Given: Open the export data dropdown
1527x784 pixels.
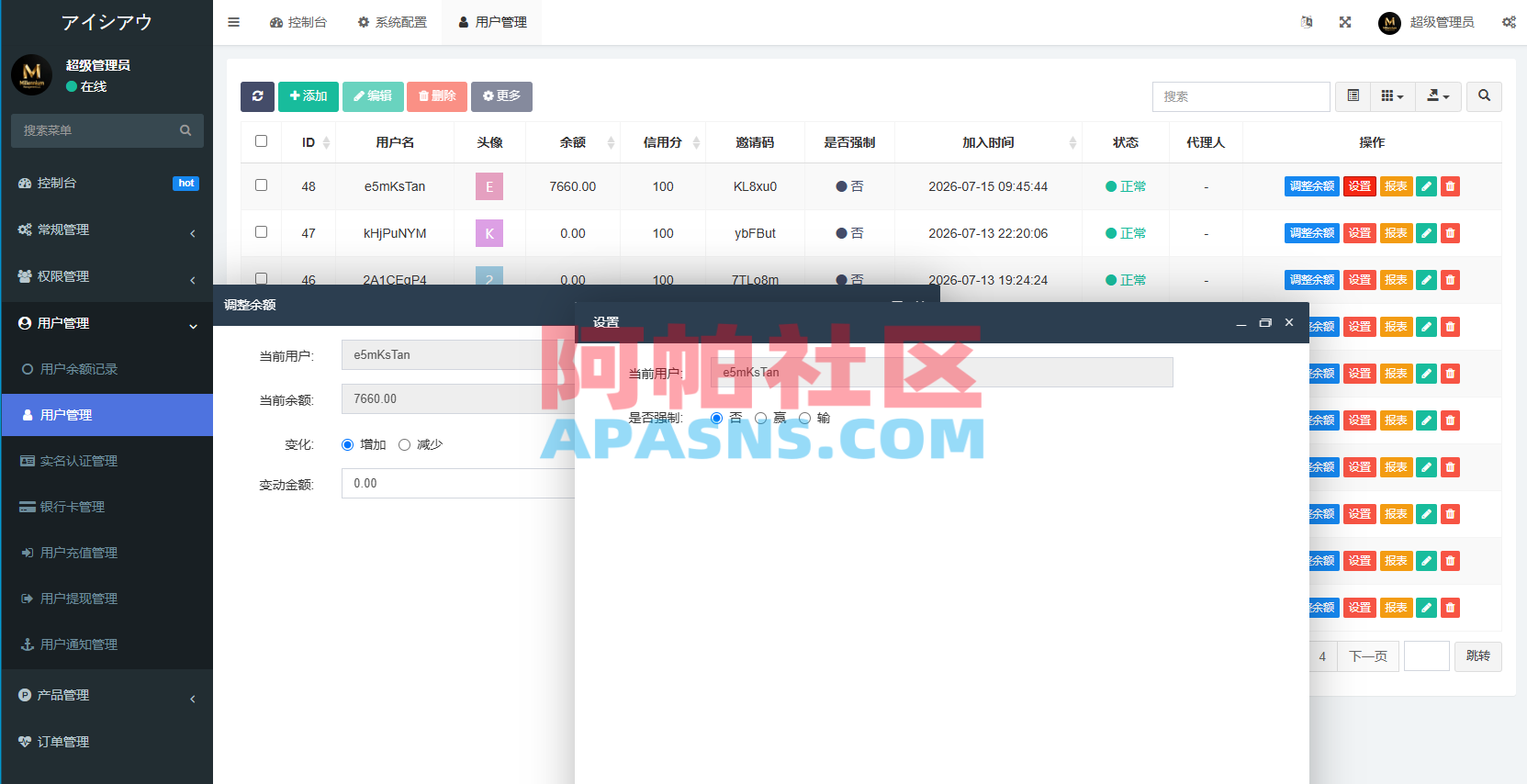Looking at the screenshot, I should click(x=1438, y=96).
